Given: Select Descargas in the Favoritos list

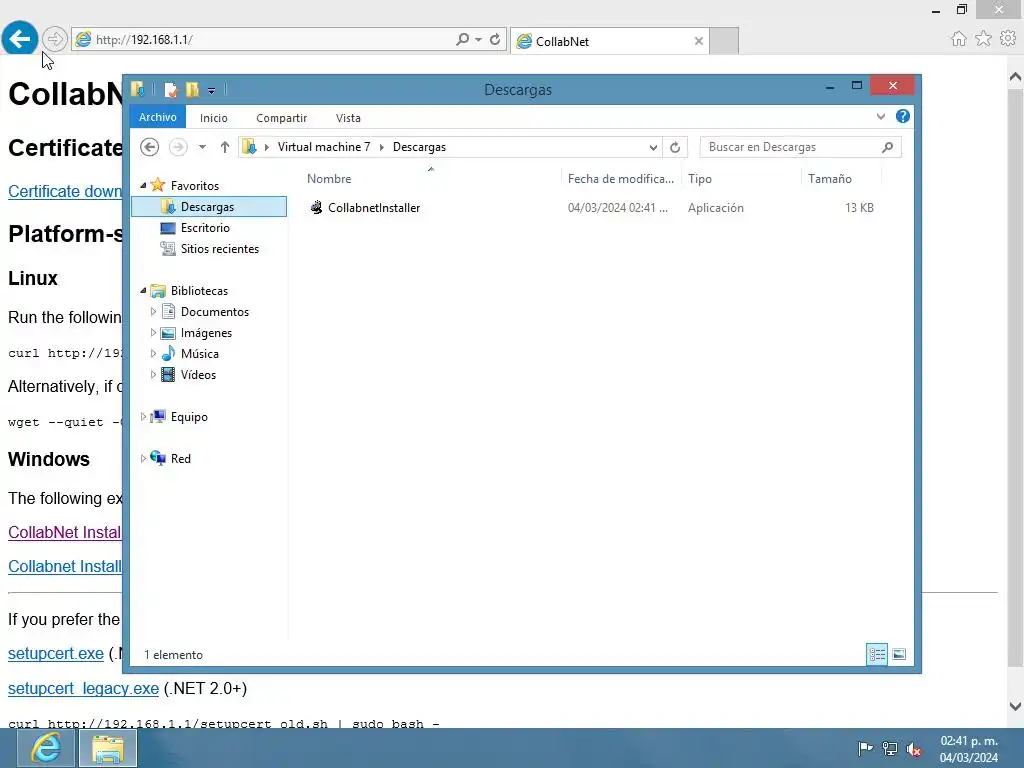Looking at the screenshot, I should (x=209, y=206).
